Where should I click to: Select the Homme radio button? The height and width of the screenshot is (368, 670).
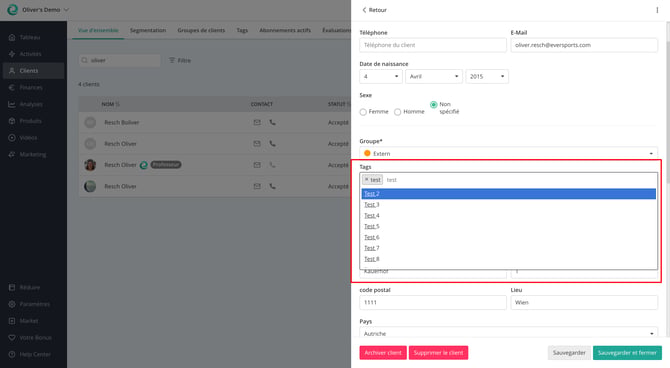397,112
